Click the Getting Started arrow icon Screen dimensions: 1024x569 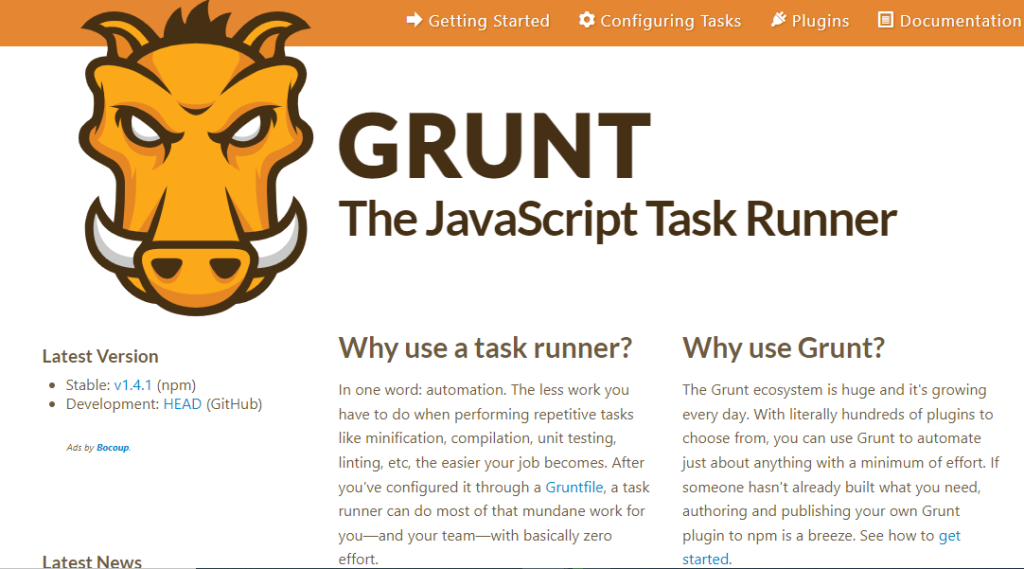pyautogui.click(x=414, y=20)
